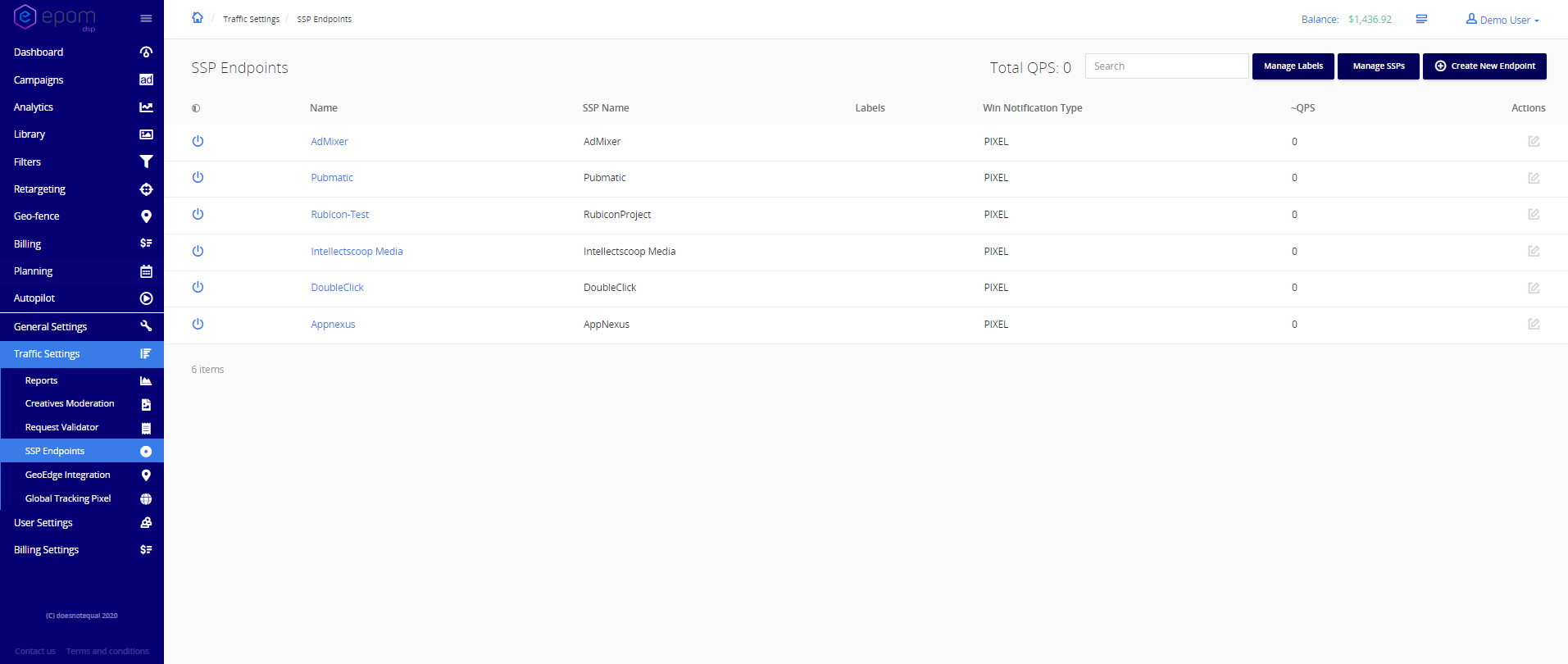Collapse sidebar with hamburger menu icon
Screen dimensions: 1568x664
[146, 19]
